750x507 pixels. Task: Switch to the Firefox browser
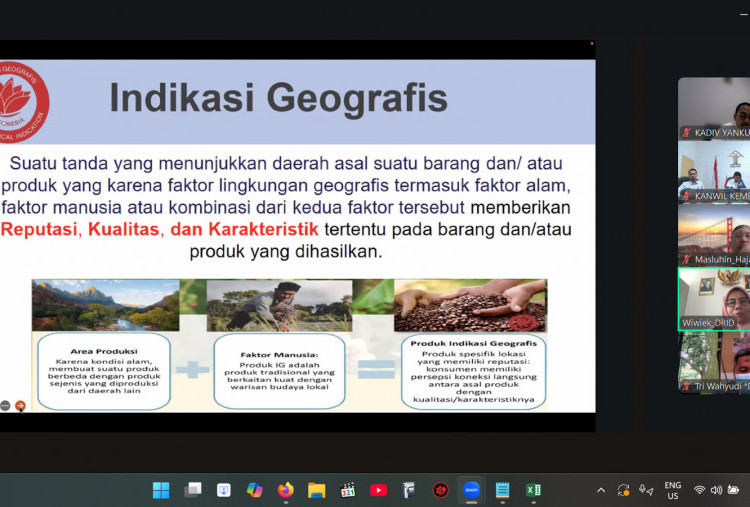(x=286, y=490)
